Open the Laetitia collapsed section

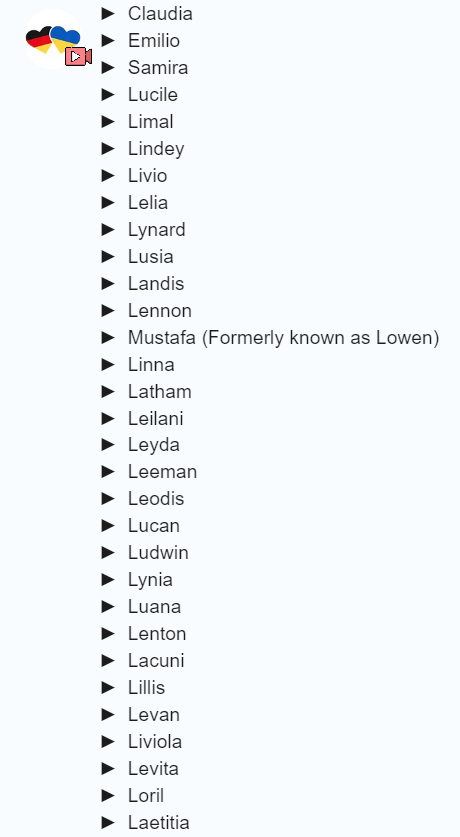click(108, 823)
